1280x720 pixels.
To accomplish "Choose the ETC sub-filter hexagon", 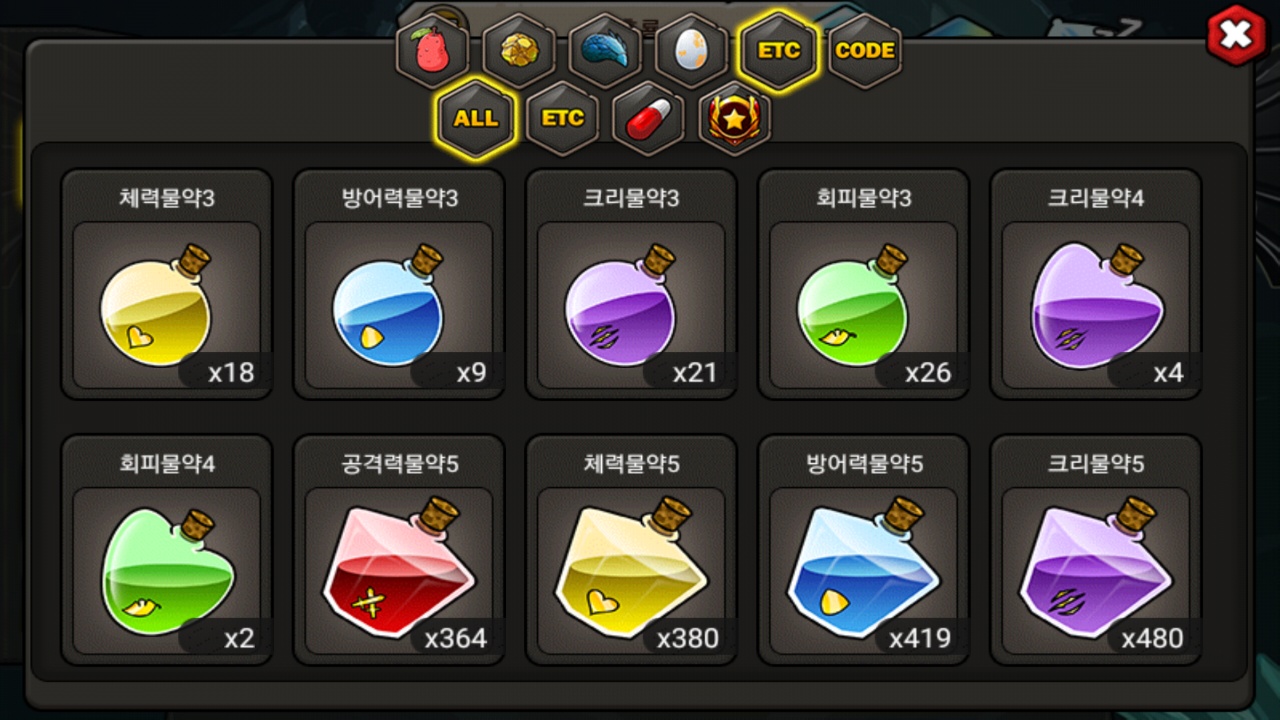I will (x=562, y=118).
